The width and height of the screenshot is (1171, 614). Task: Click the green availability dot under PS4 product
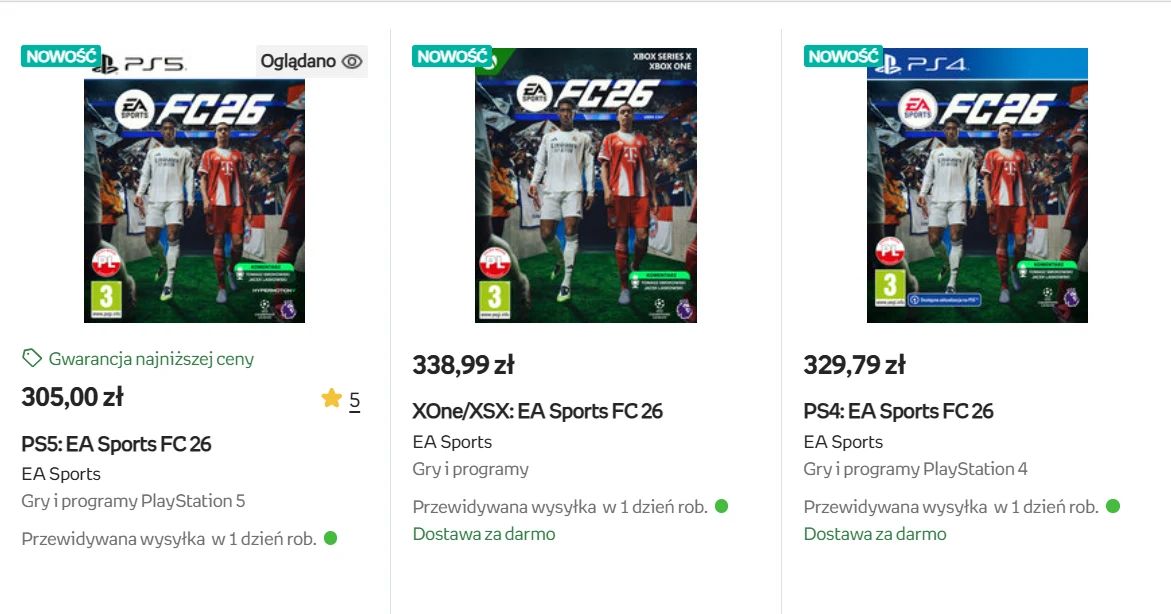click(1113, 506)
